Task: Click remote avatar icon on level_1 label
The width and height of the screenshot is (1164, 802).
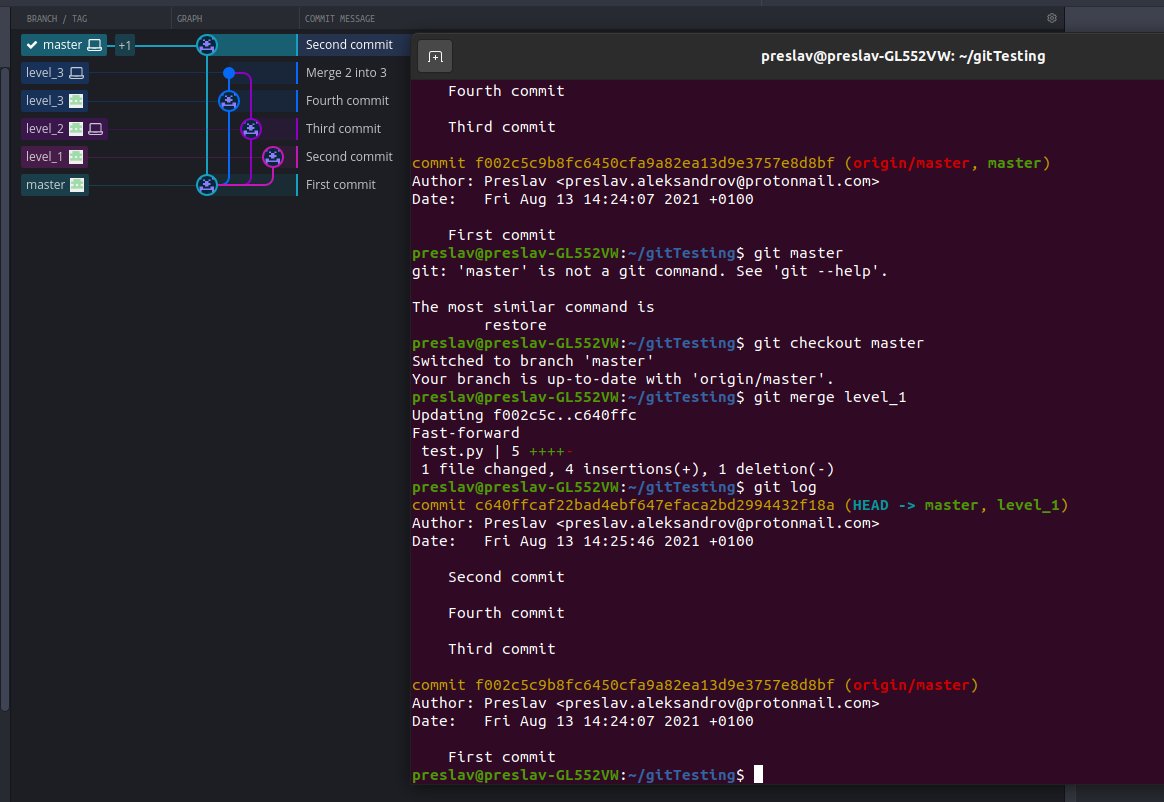Action: click(x=76, y=157)
